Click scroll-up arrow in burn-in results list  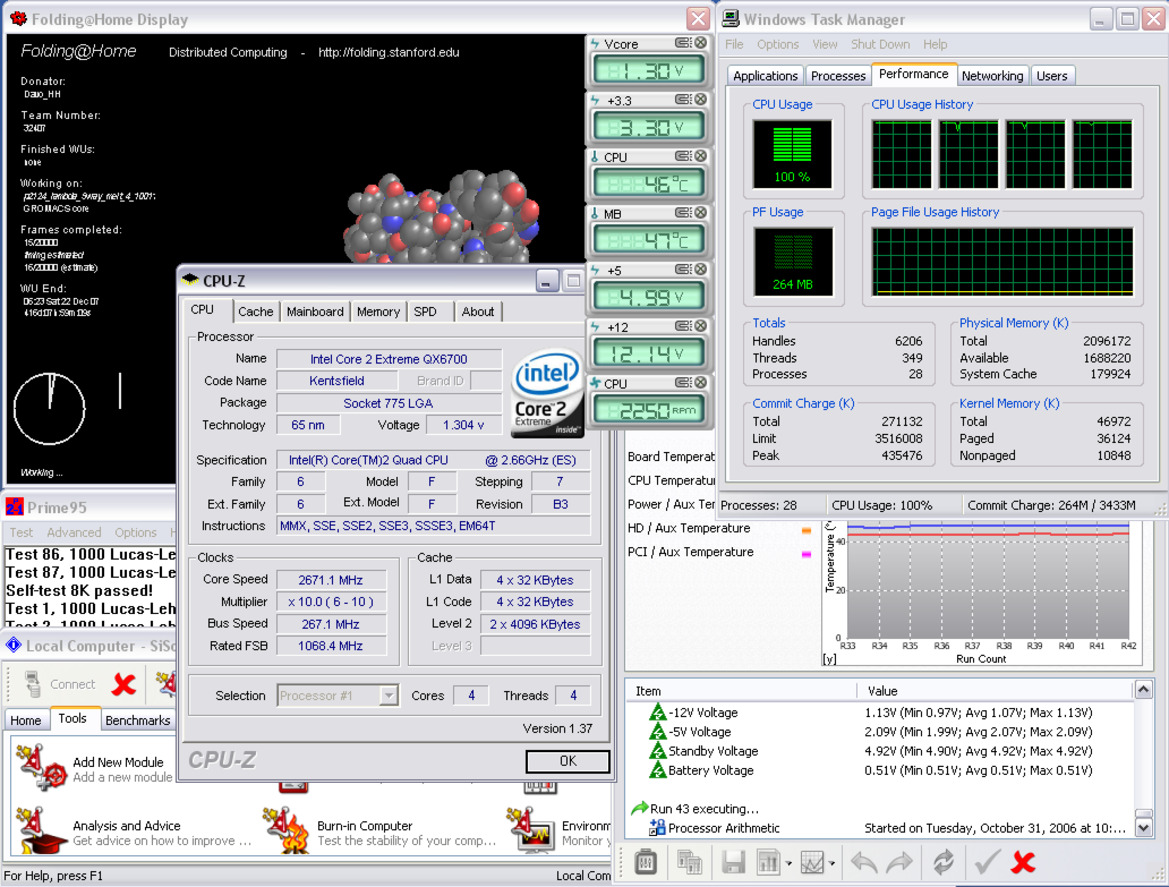tap(1143, 690)
